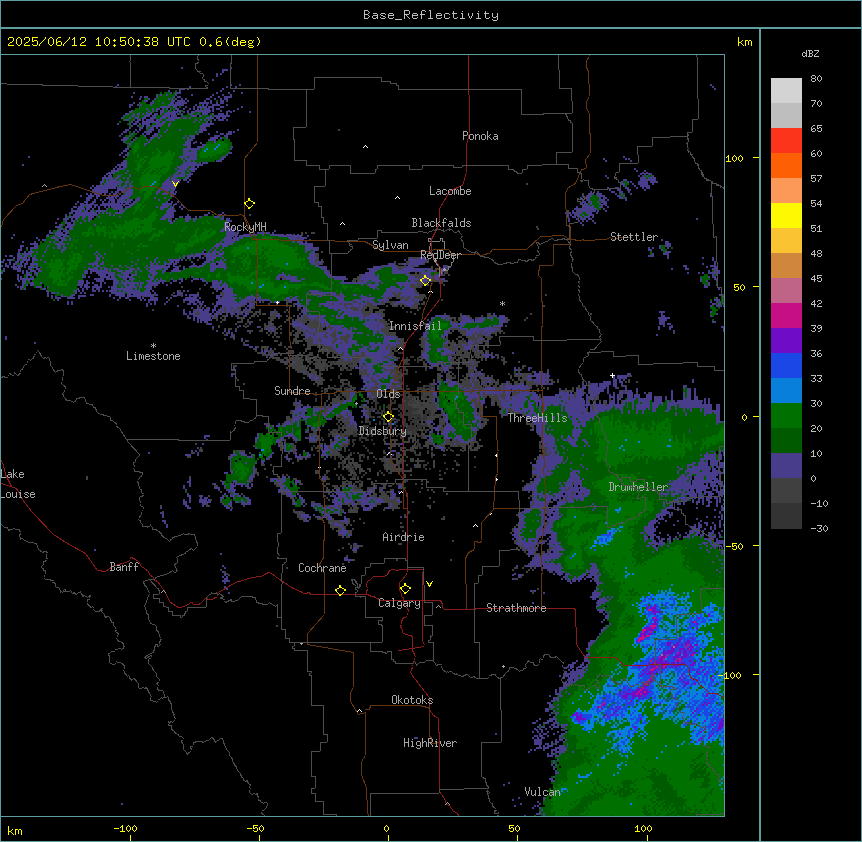Click the 50 tick label on bottom axis

coord(514,829)
